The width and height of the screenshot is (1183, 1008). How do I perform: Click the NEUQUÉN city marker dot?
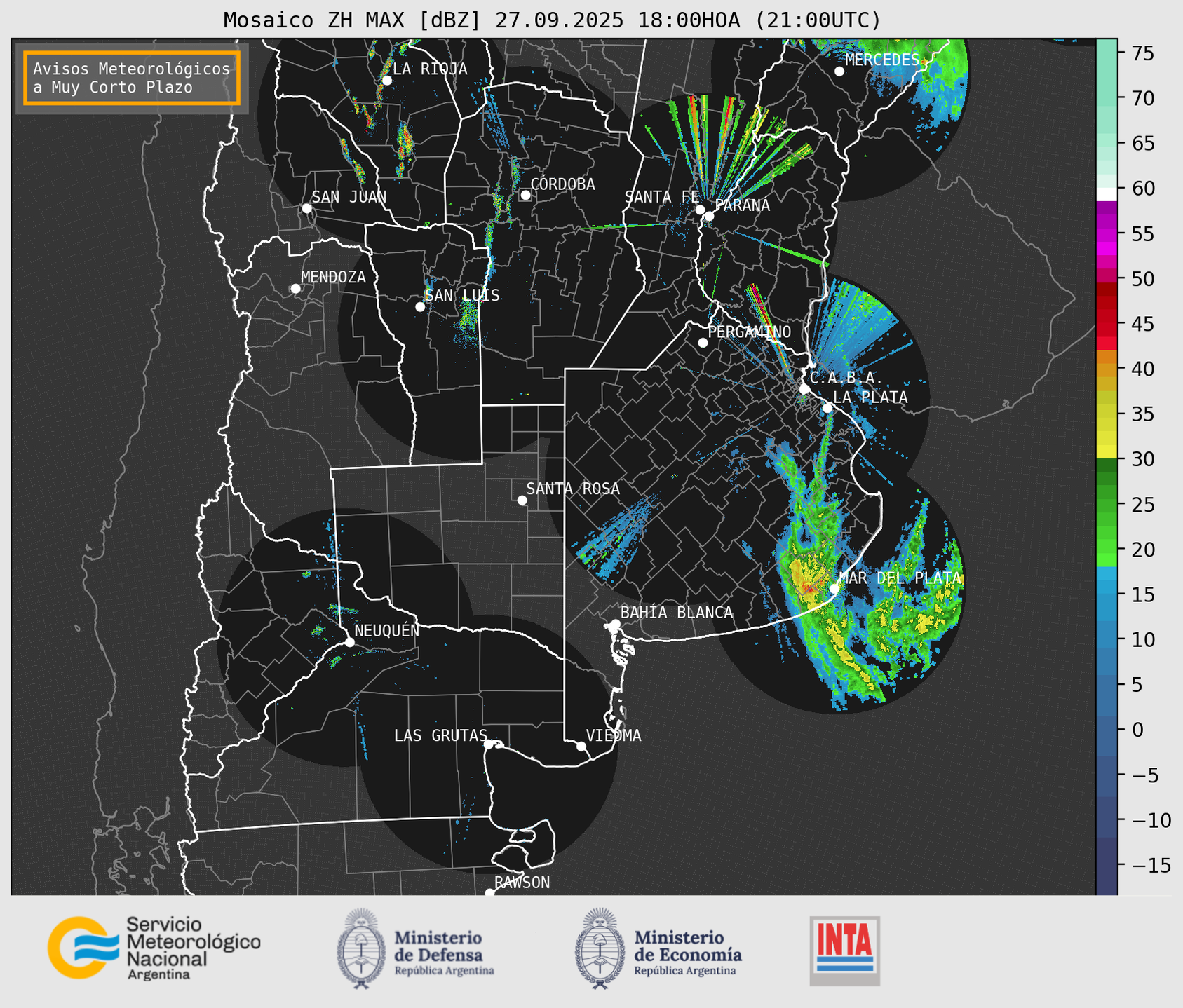[x=349, y=642]
